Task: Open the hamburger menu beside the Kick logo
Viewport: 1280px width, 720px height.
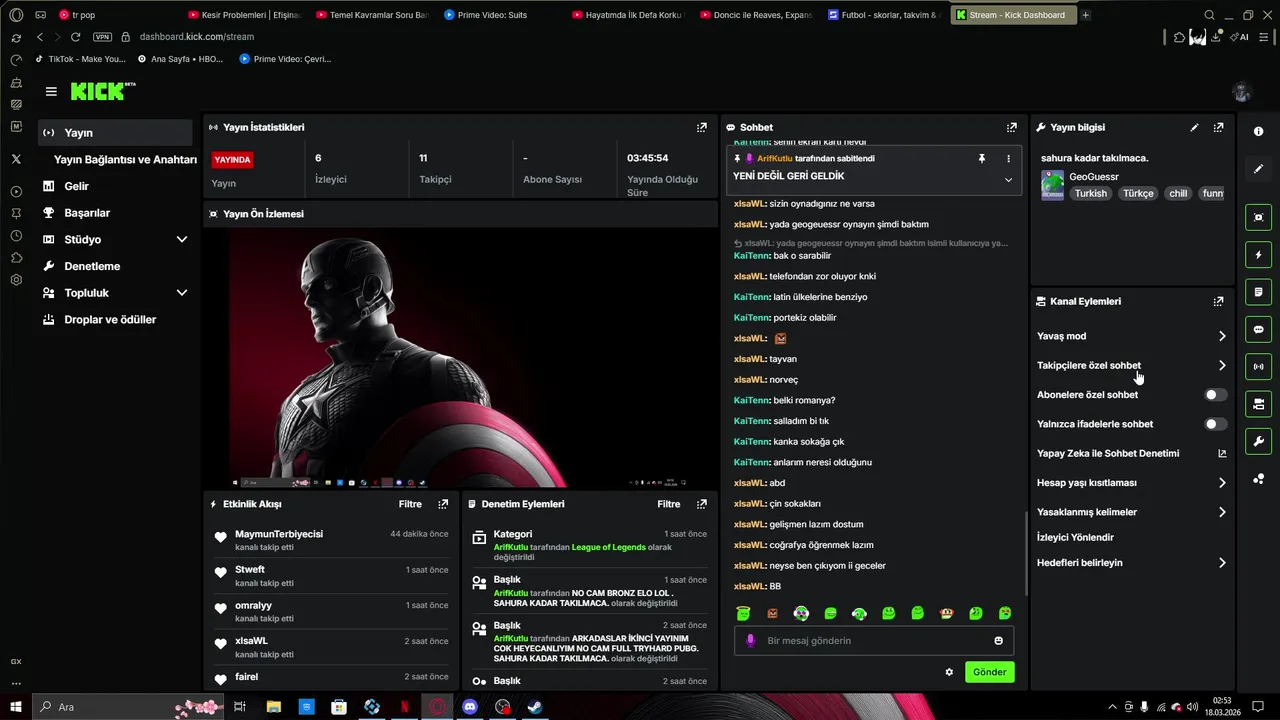Action: [51, 91]
